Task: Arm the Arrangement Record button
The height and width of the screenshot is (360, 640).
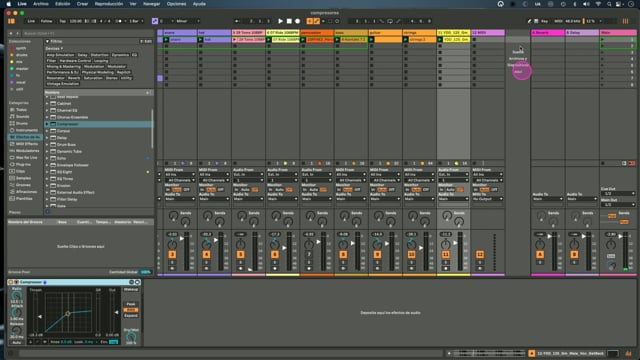Action: (x=298, y=21)
